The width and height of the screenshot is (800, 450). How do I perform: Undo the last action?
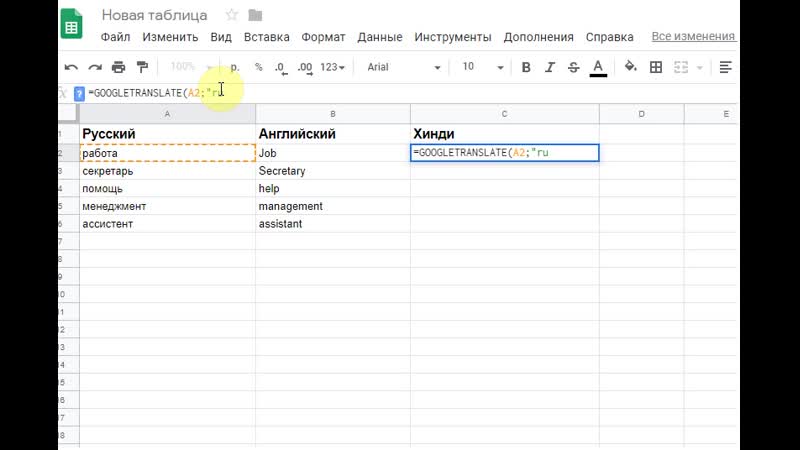[x=71, y=67]
